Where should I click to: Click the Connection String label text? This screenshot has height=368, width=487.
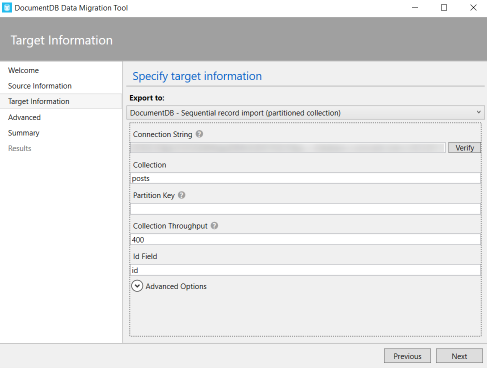pyautogui.click(x=162, y=134)
